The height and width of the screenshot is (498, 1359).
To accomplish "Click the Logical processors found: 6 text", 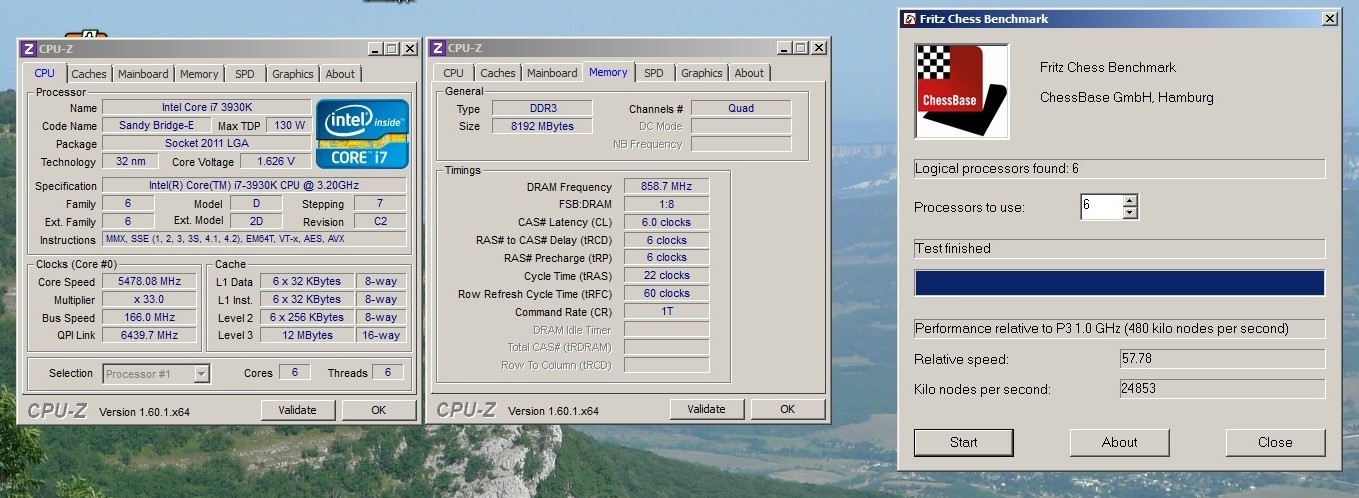I will (x=997, y=168).
